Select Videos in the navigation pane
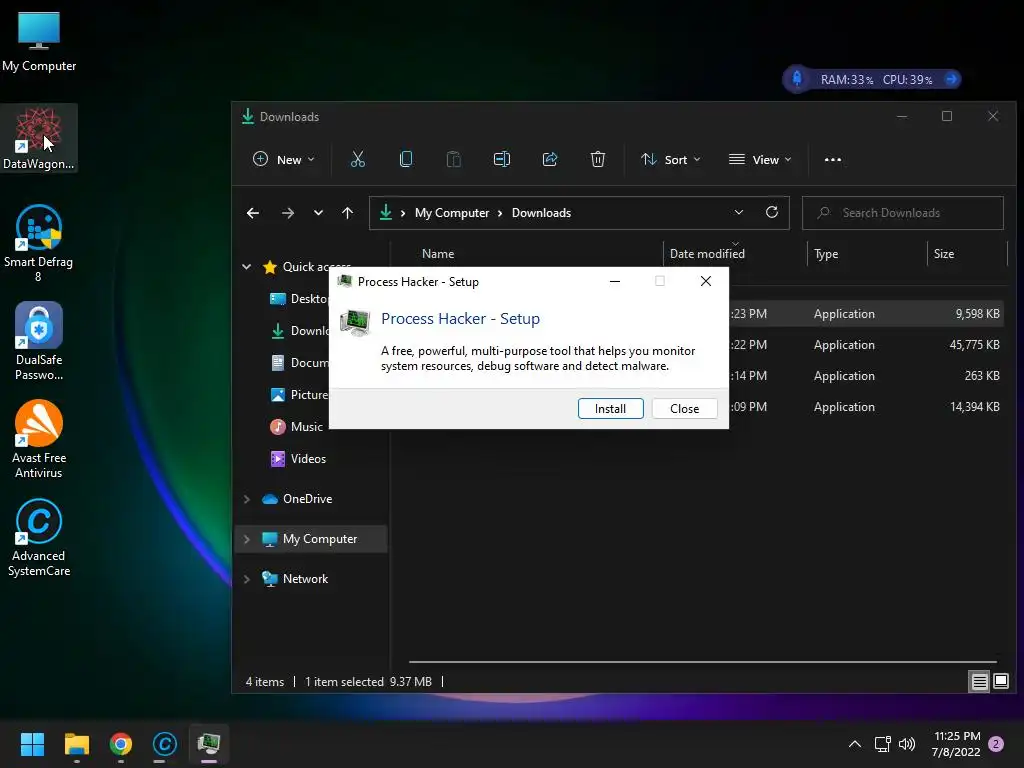 point(308,458)
